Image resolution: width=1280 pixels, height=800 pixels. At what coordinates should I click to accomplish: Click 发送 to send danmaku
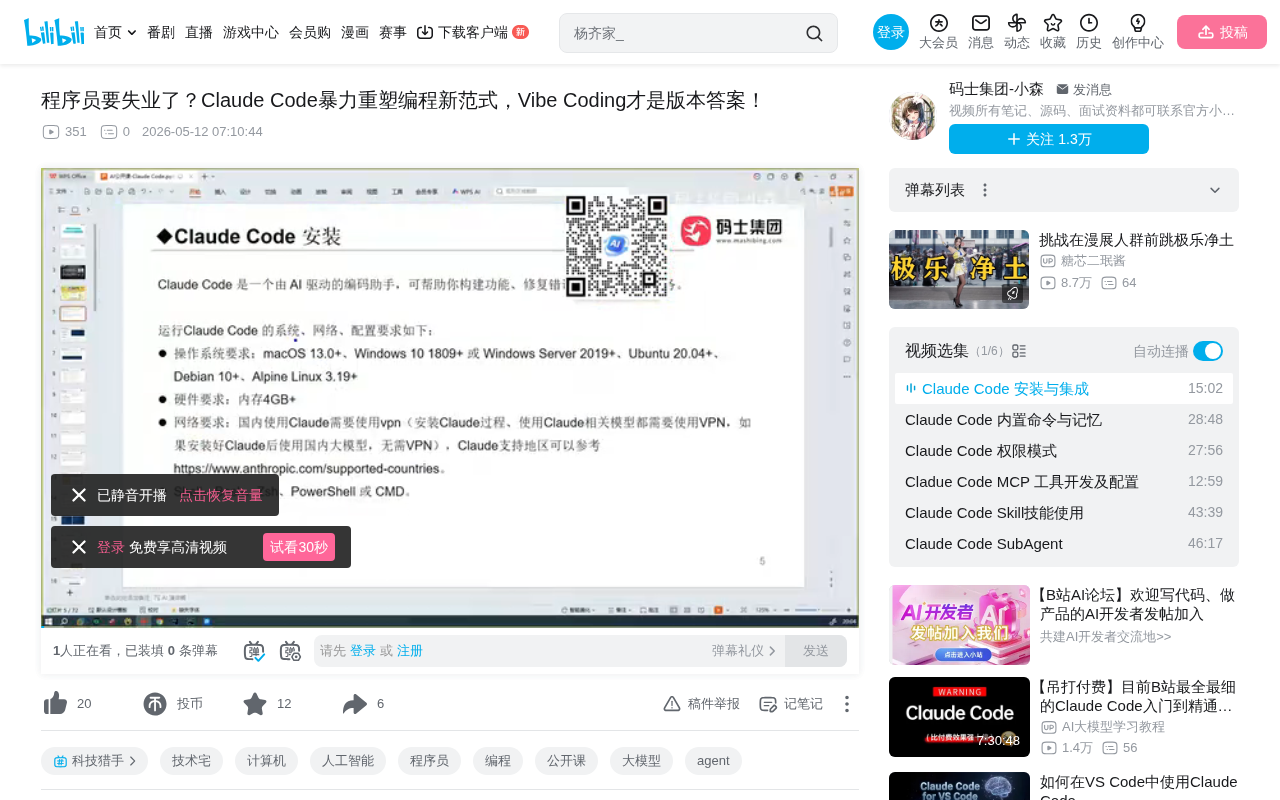click(x=816, y=651)
